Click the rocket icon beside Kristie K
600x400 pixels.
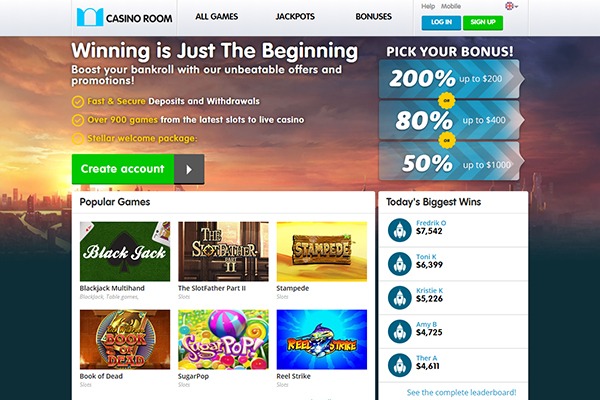point(399,297)
